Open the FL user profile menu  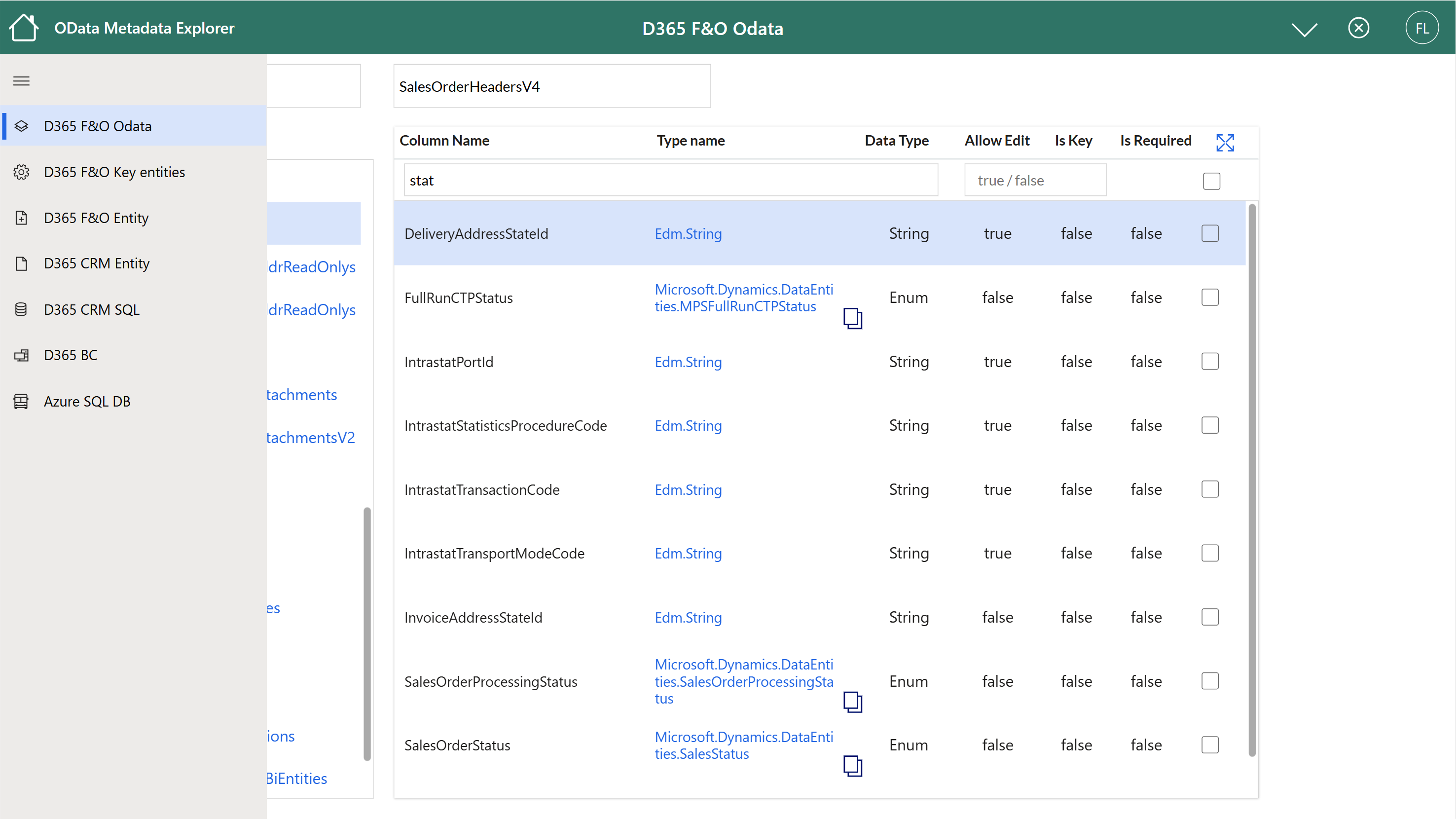(x=1422, y=27)
